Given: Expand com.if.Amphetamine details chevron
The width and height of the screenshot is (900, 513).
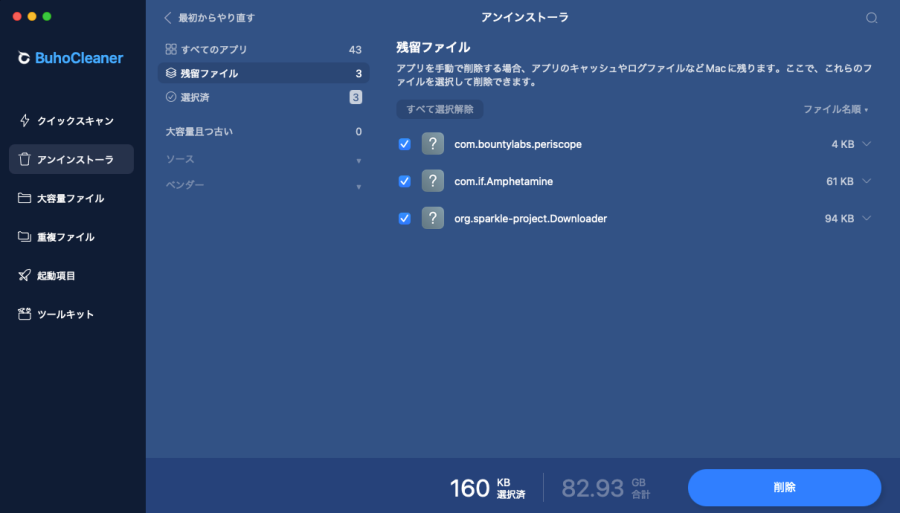Looking at the screenshot, I should (867, 181).
